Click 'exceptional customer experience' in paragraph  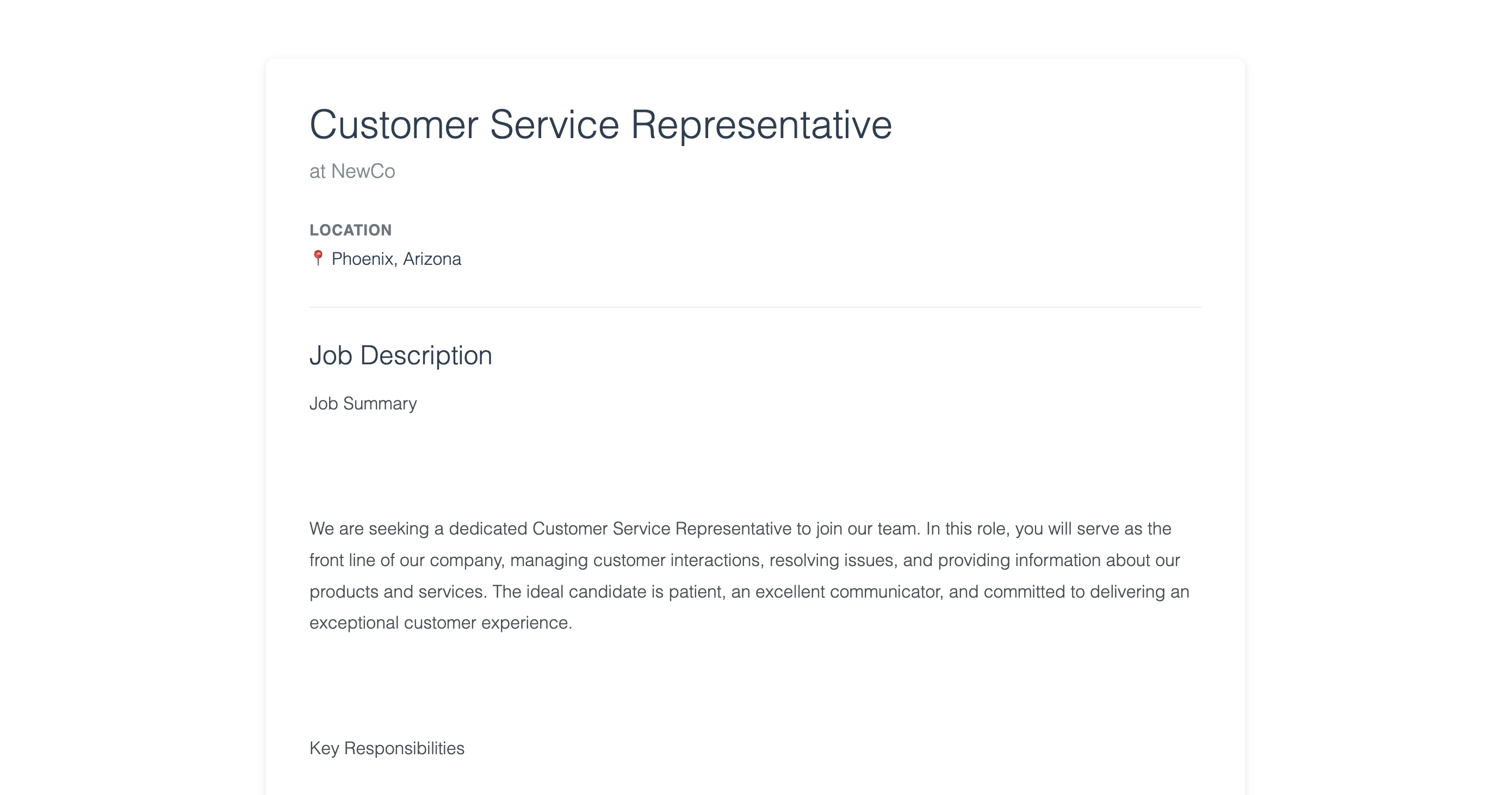(x=440, y=623)
